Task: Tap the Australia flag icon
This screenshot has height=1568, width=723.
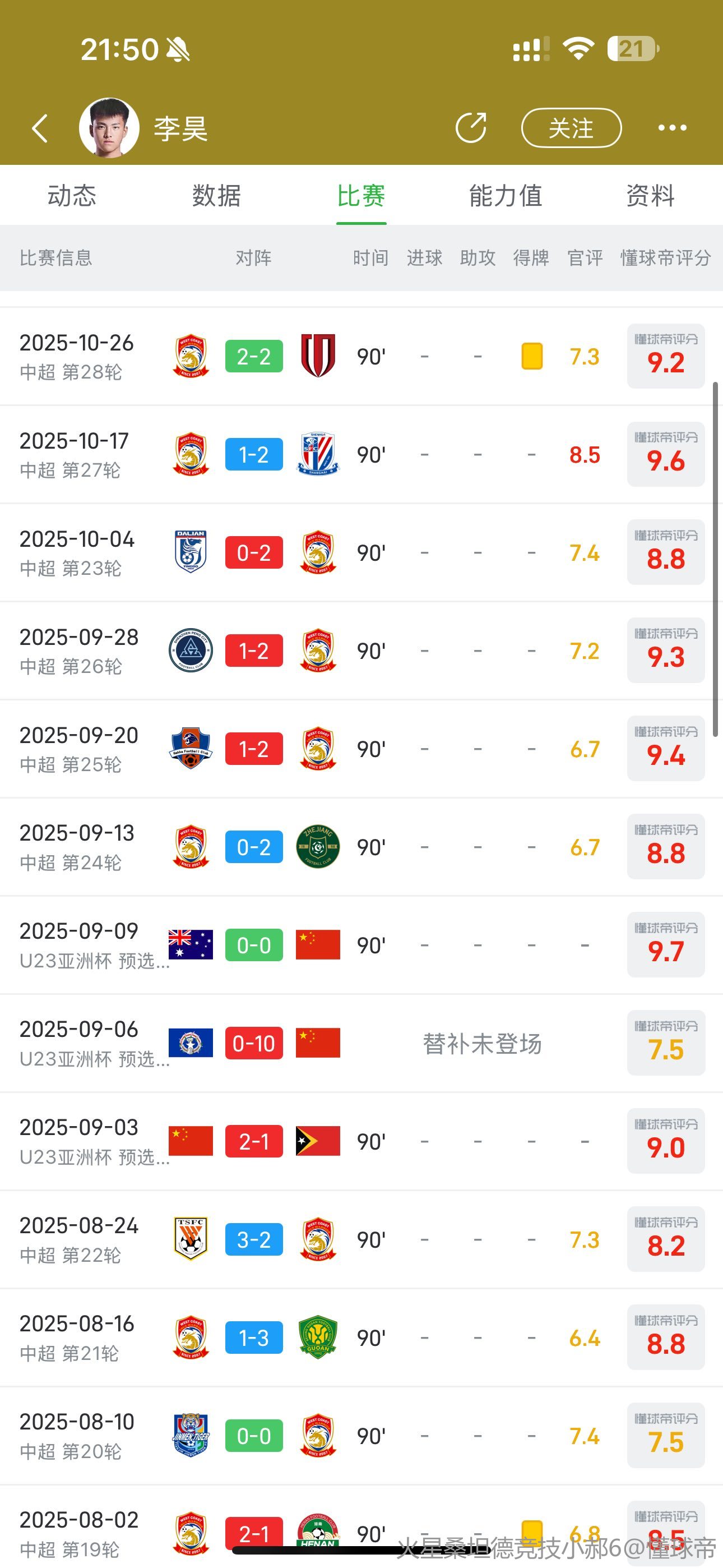Action: 191,945
